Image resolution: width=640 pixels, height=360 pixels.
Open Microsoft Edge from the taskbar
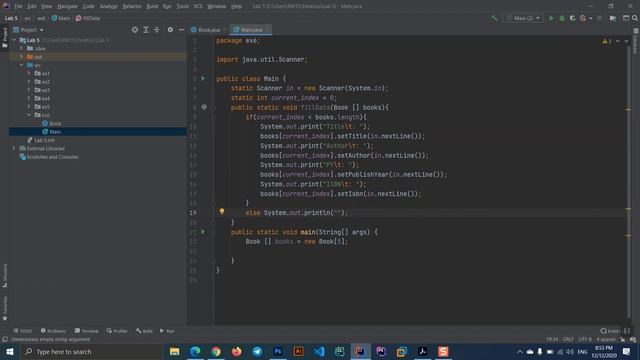click(x=195, y=351)
